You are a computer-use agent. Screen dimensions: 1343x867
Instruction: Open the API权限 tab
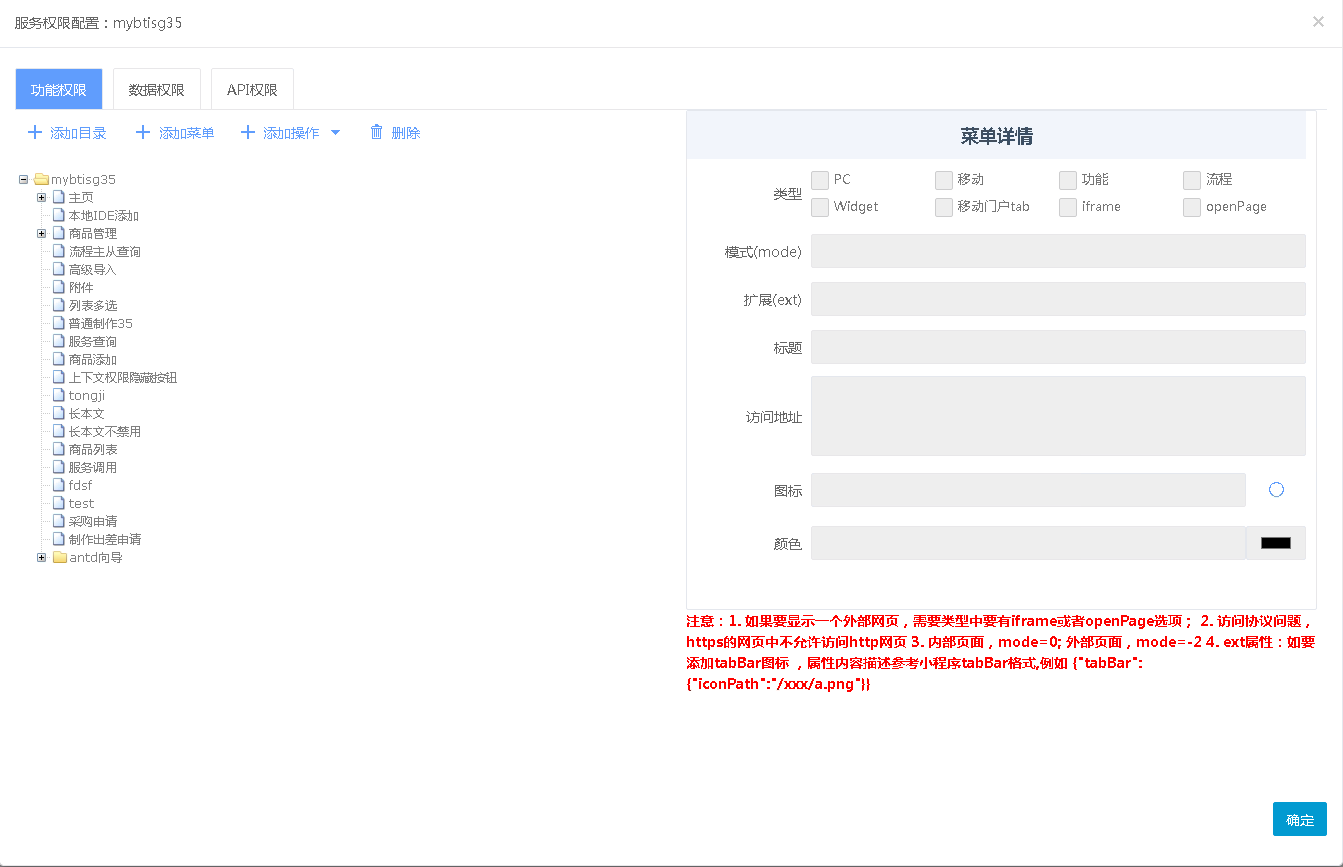[252, 90]
